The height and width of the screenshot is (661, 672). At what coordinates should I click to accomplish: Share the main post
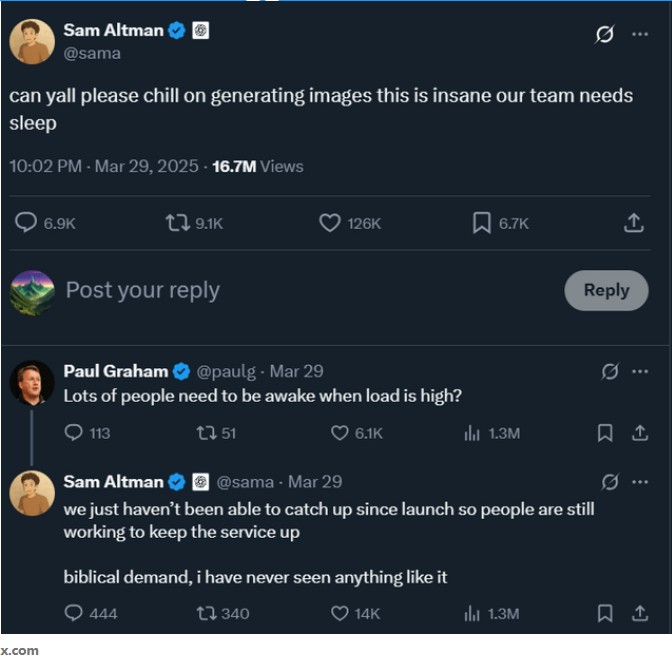tap(633, 223)
